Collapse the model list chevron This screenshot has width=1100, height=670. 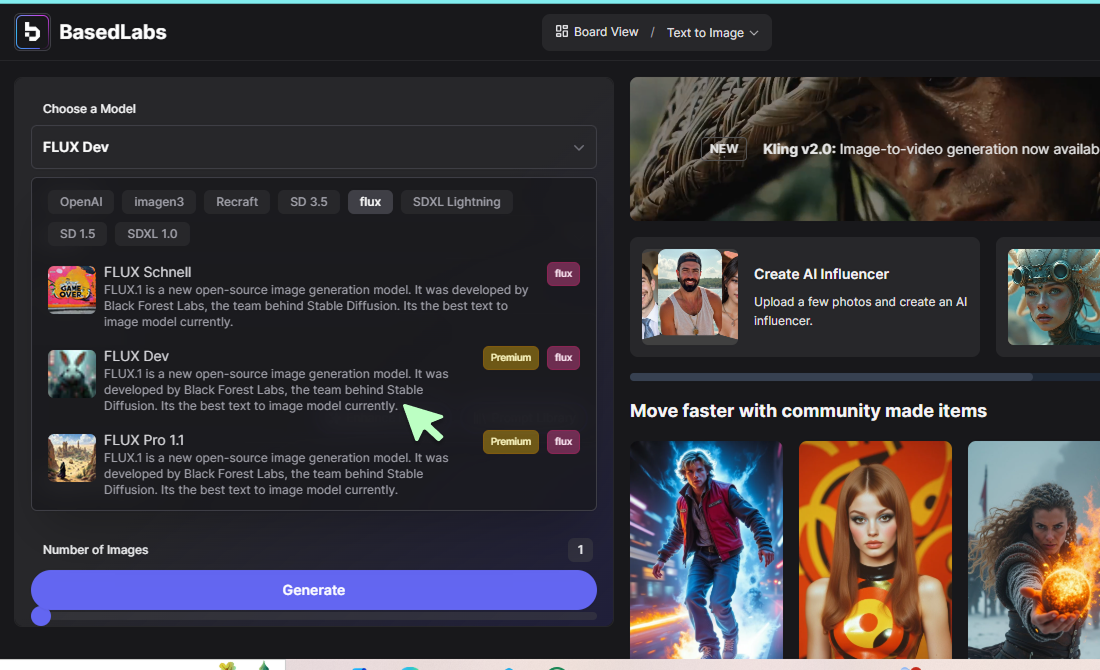(579, 148)
